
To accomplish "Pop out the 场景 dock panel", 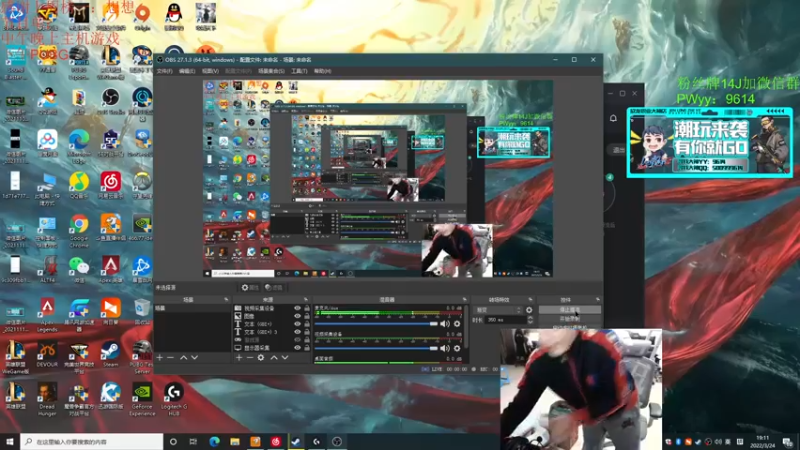I will (226, 299).
